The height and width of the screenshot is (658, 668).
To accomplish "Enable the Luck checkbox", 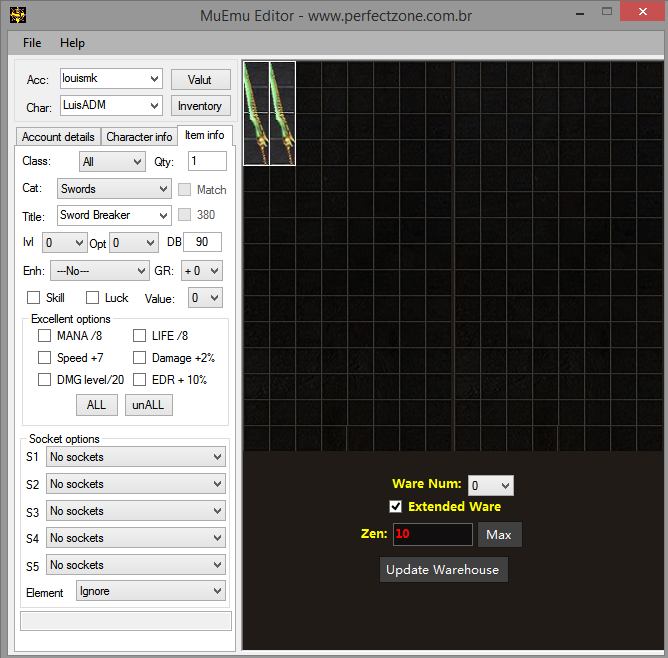I will click(92, 297).
